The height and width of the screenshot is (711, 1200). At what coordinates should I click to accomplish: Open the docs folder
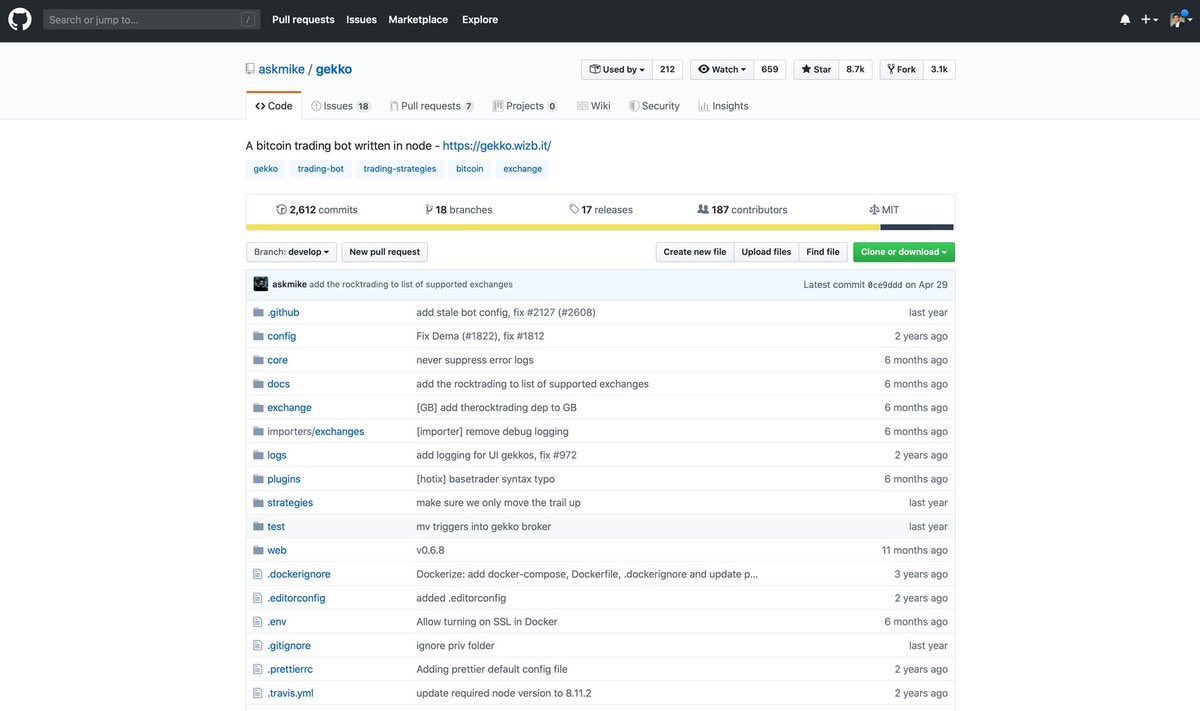279,384
